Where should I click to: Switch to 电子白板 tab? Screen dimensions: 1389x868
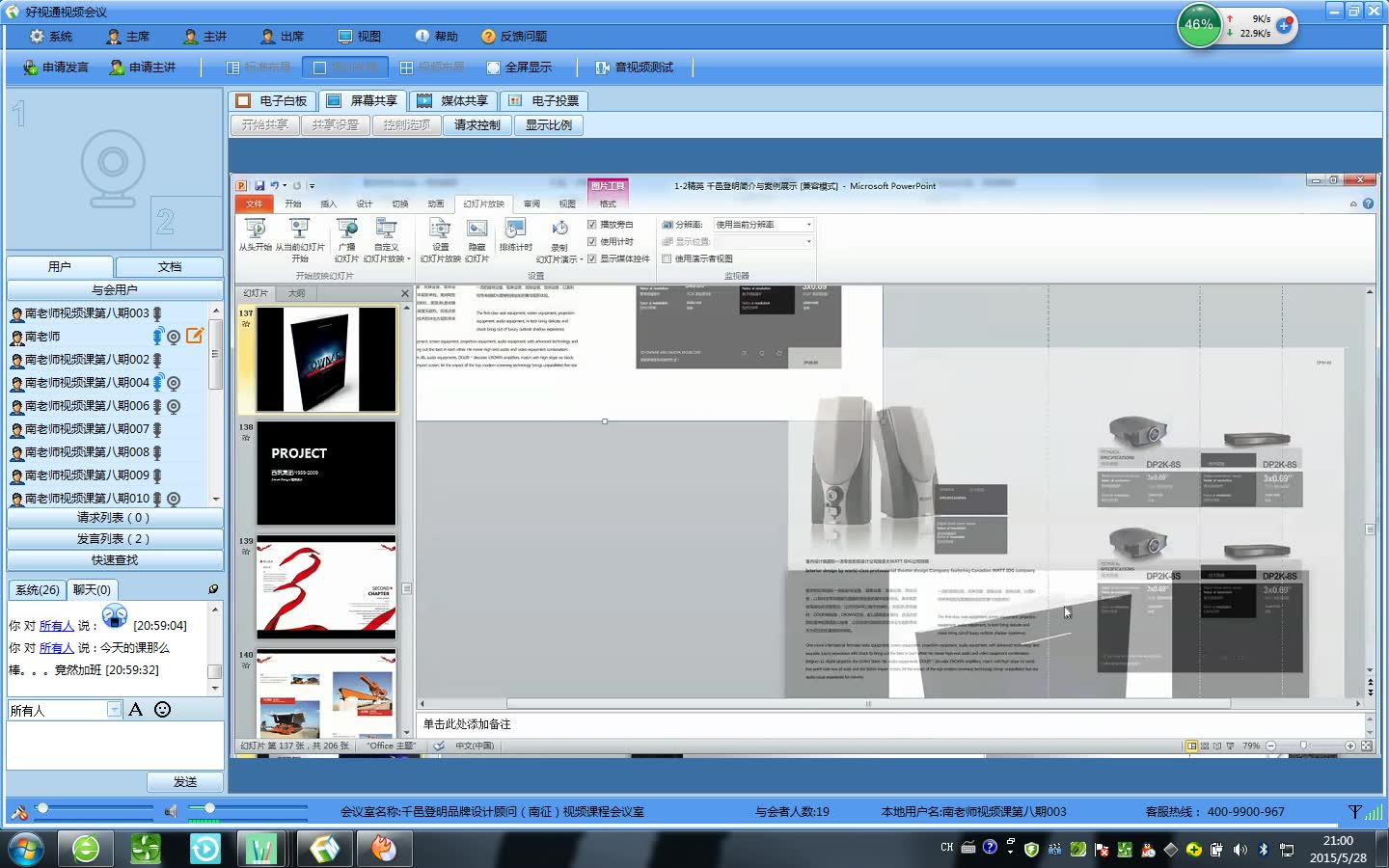272,100
